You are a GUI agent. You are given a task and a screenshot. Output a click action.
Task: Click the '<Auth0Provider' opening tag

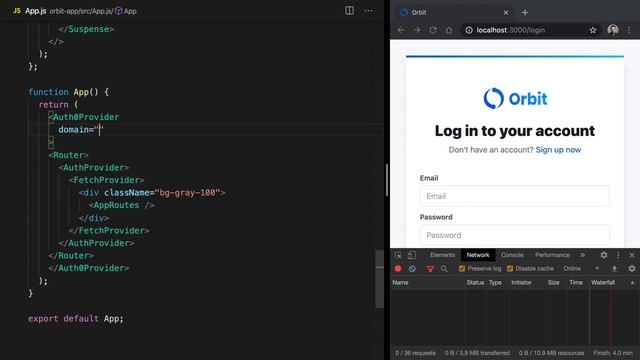click(x=84, y=117)
